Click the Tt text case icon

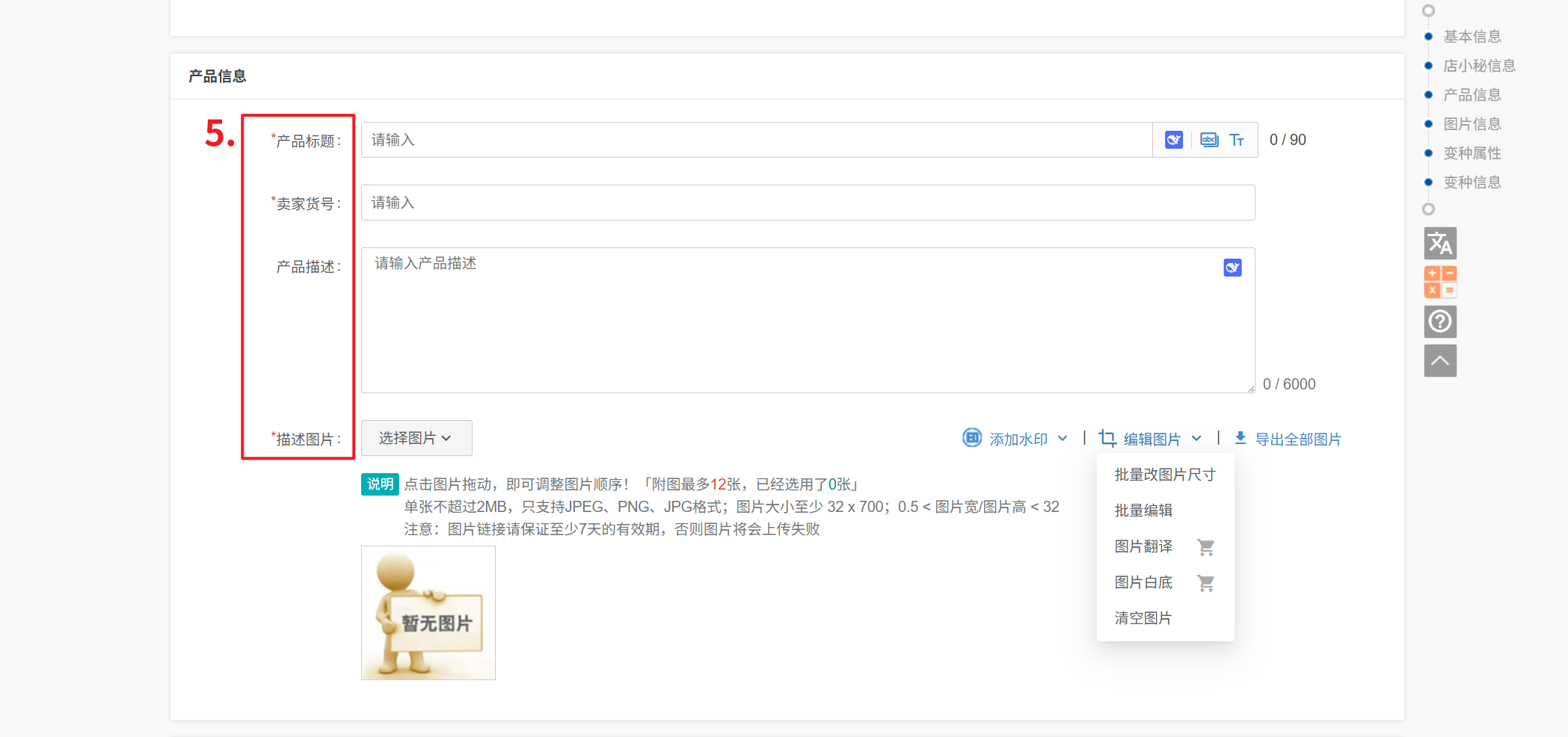click(x=1237, y=140)
